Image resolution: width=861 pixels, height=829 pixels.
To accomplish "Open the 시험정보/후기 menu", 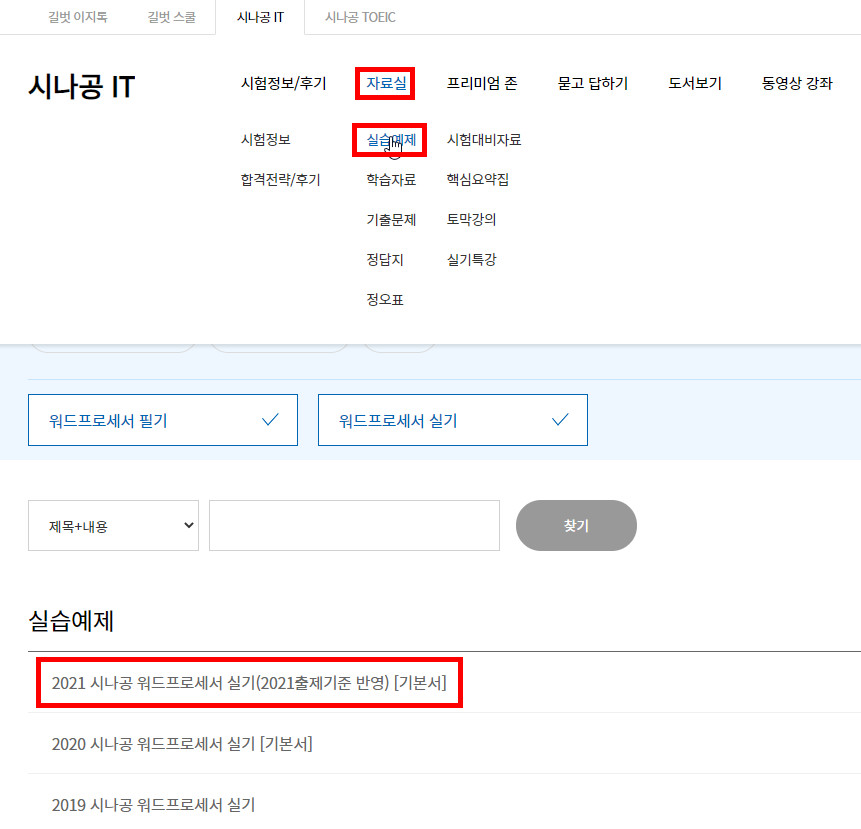I will (x=283, y=83).
